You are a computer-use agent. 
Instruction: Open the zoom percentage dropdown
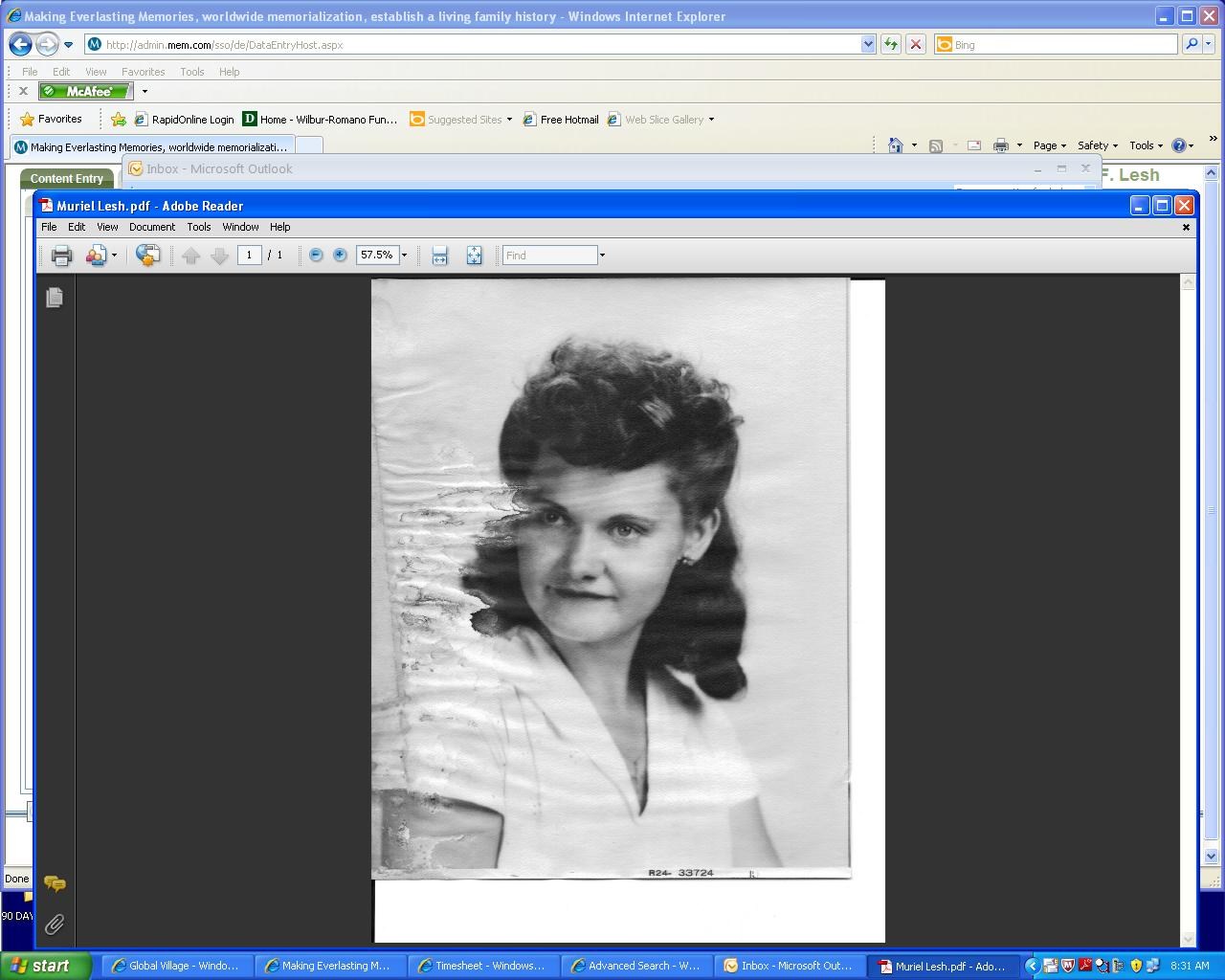pyautogui.click(x=404, y=255)
